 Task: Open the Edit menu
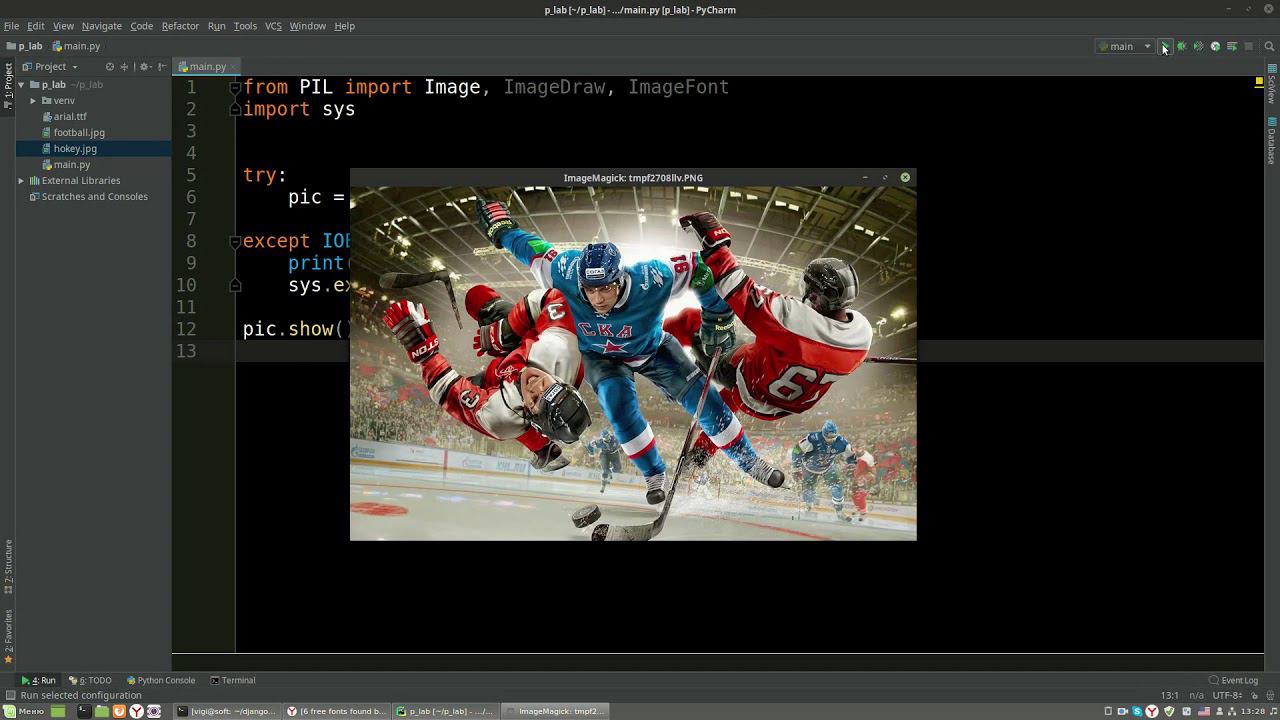point(35,26)
